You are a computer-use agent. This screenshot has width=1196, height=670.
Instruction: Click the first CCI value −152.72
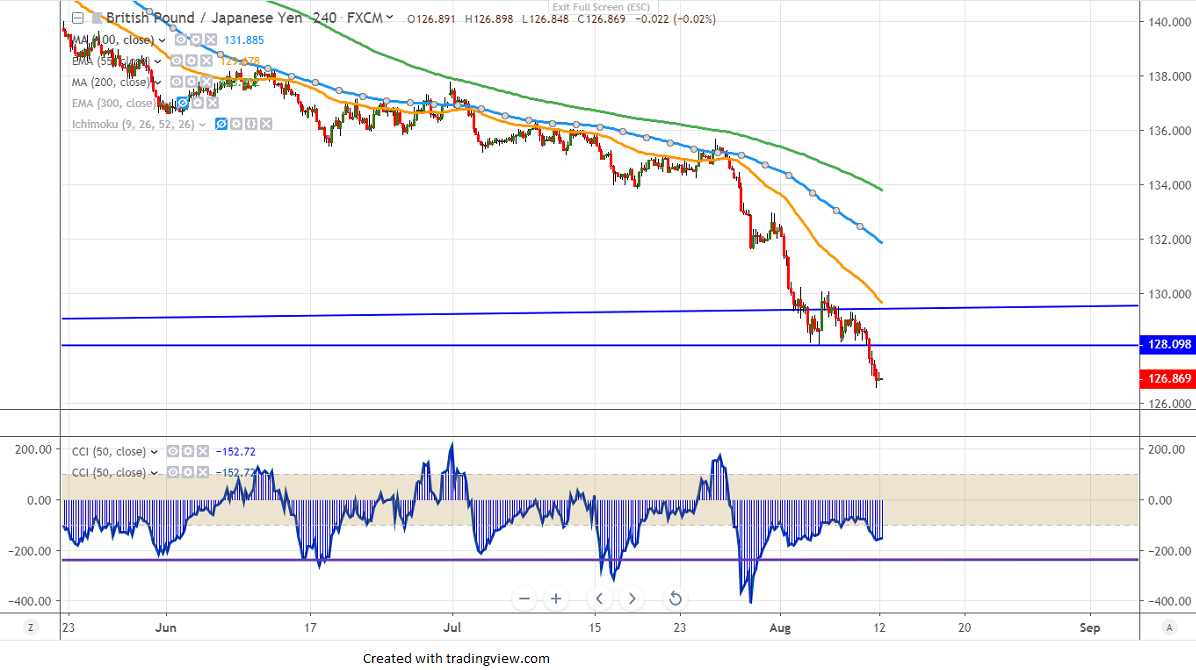point(236,452)
